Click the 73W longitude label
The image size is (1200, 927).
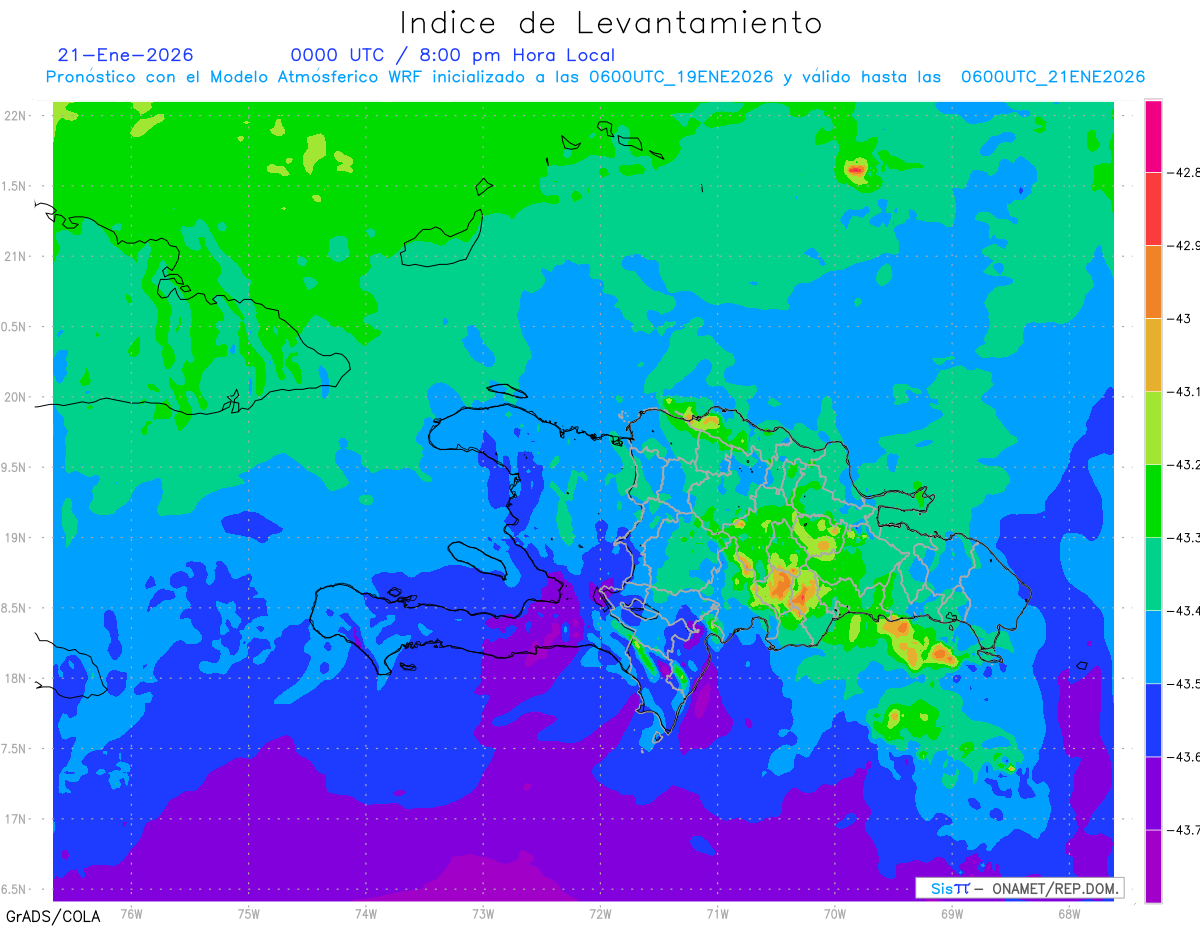483,913
